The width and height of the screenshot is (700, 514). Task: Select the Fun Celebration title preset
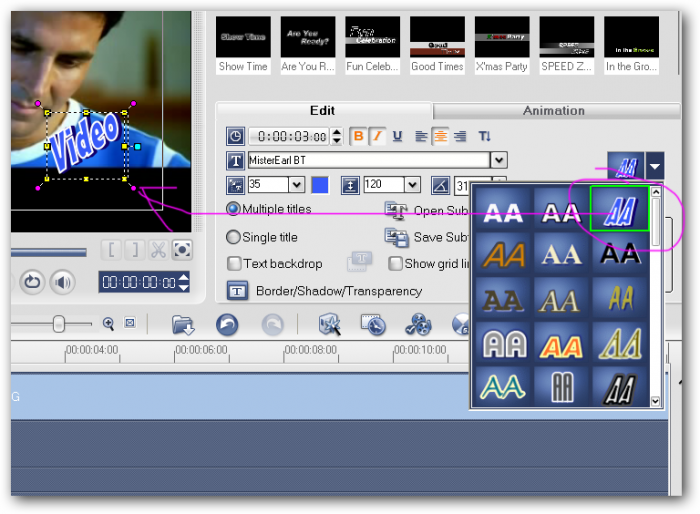(372, 45)
